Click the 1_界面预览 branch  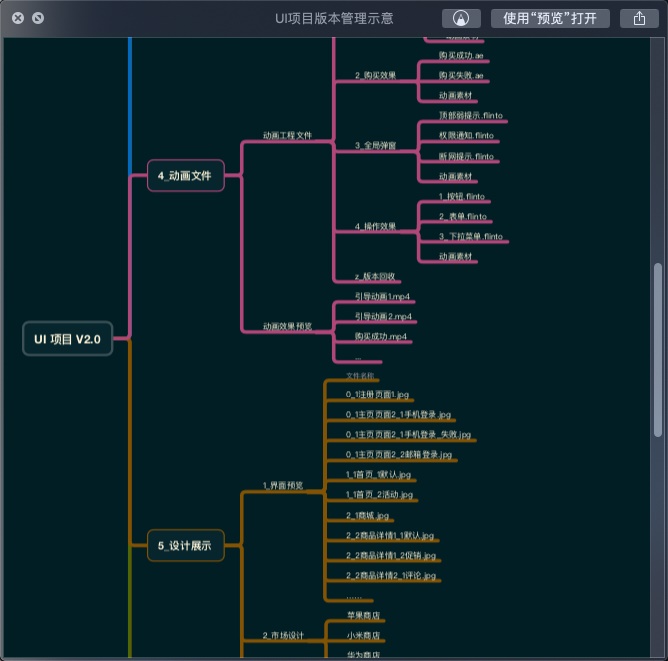[x=283, y=486]
